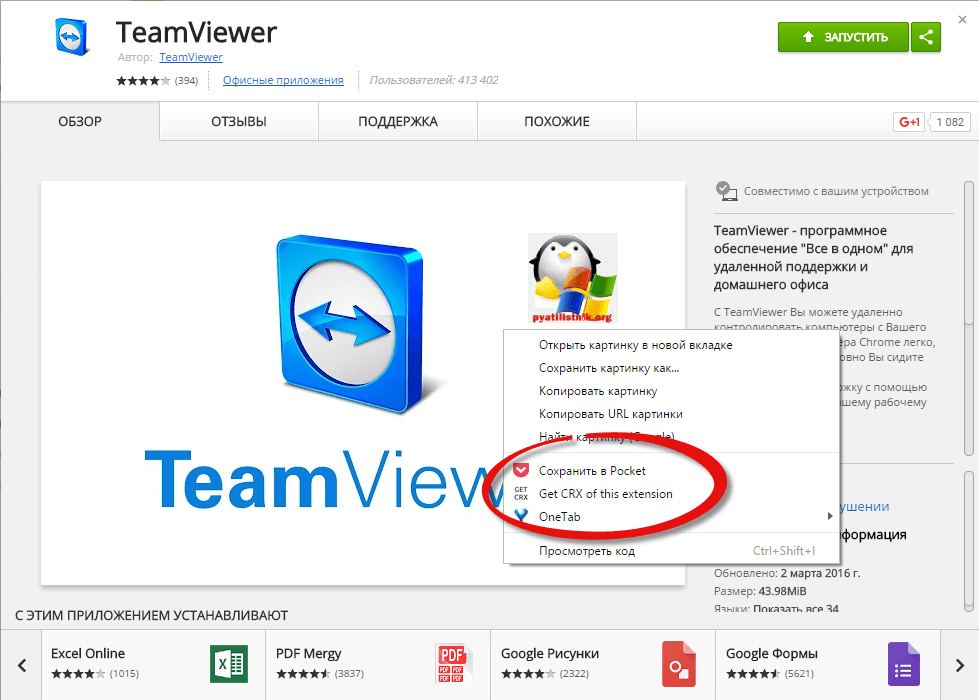
Task: Open the TeamViewer author link
Action: tap(190, 57)
